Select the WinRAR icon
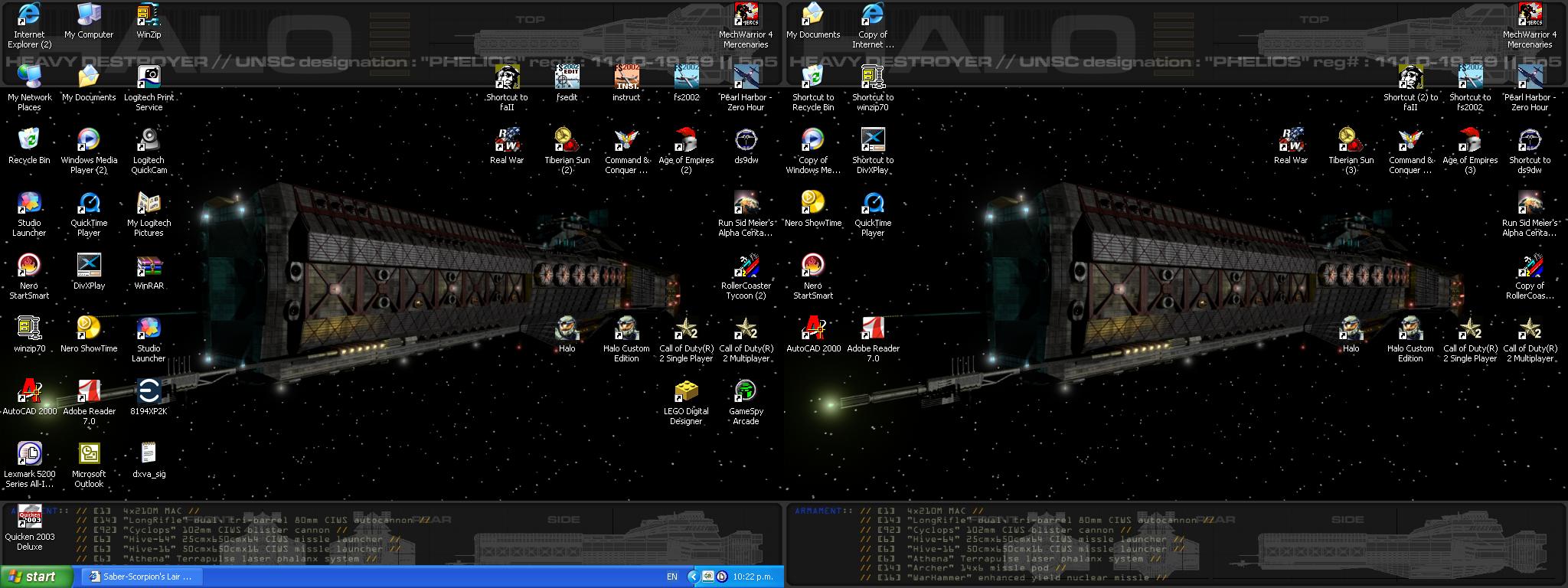1568x588 pixels. click(x=149, y=272)
